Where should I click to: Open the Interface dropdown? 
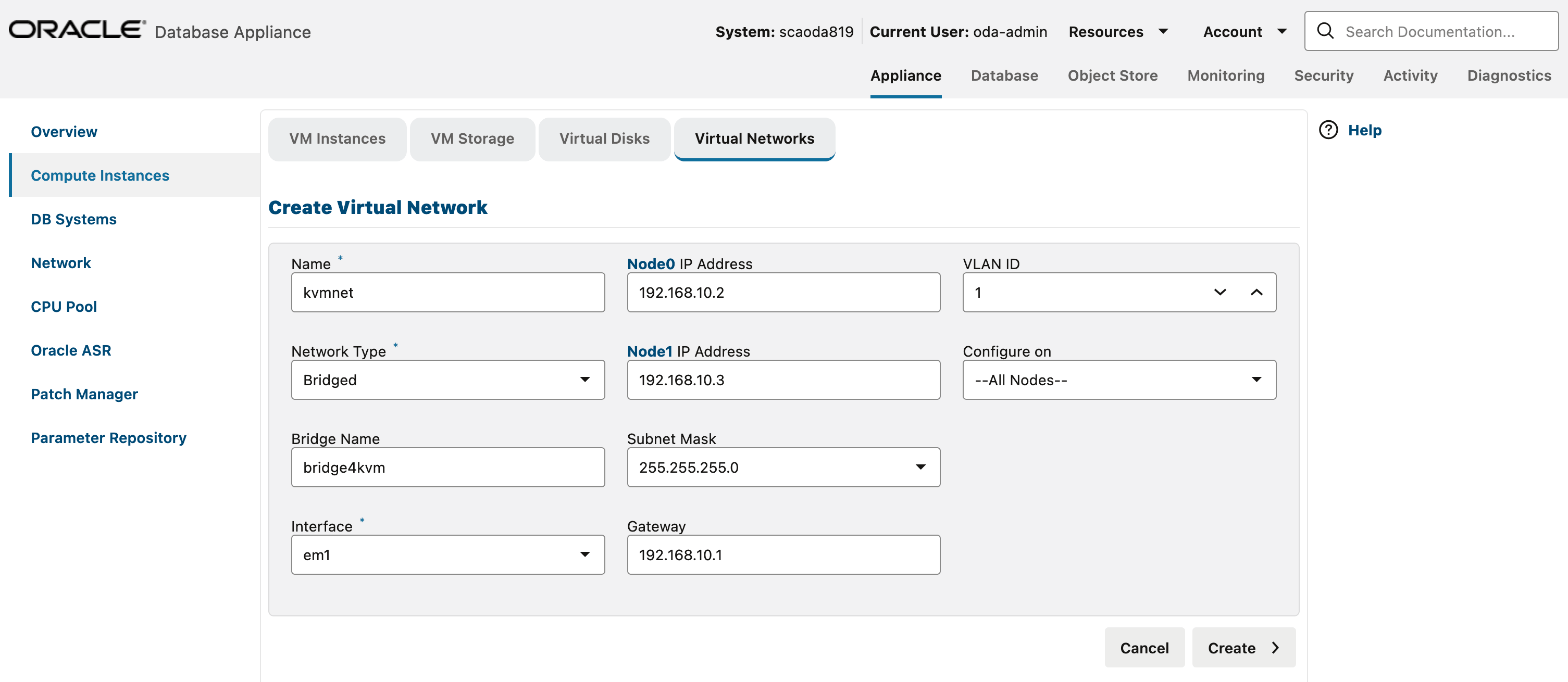(584, 554)
